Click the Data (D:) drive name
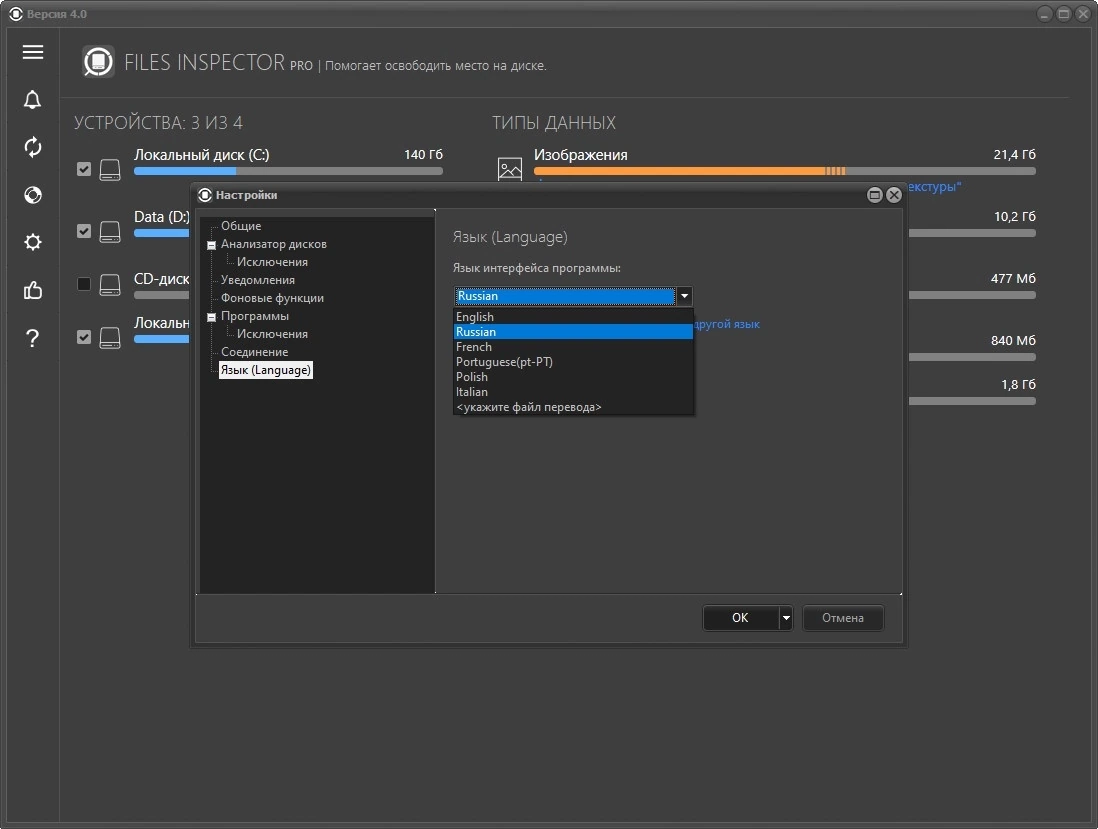Screen dimensions: 1098x829 162,216
